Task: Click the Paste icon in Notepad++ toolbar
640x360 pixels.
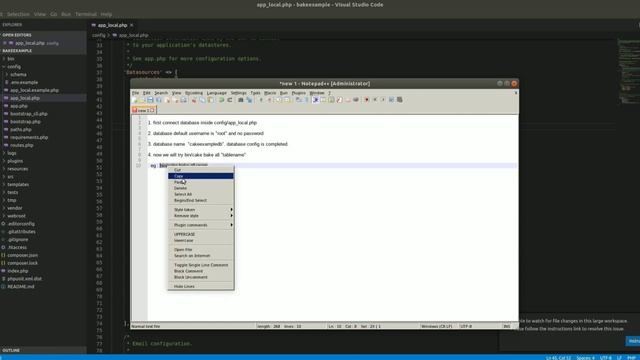Action: tap(210, 100)
